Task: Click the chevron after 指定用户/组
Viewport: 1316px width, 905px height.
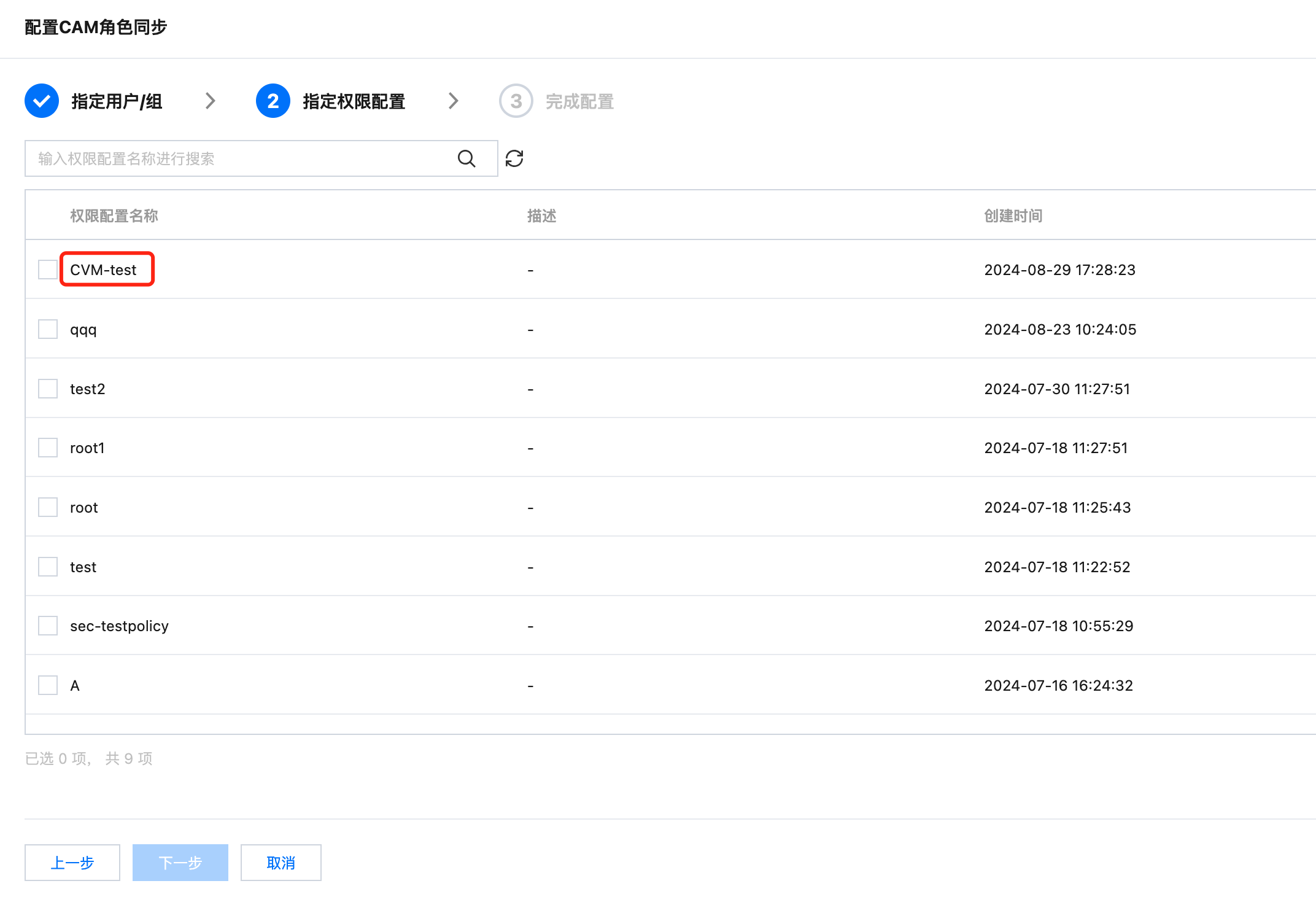Action: pos(211,101)
